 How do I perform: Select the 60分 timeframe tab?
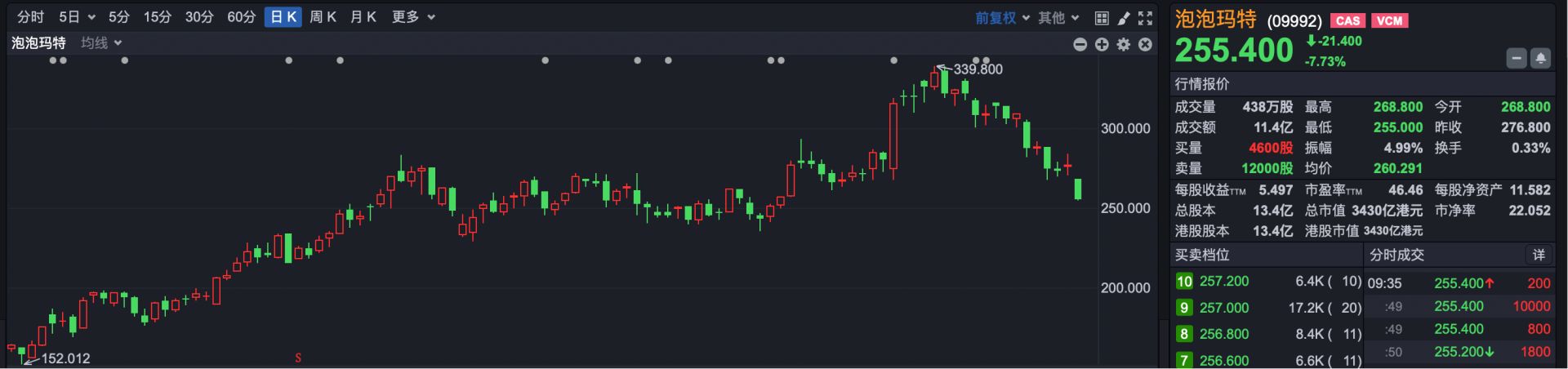[241, 17]
